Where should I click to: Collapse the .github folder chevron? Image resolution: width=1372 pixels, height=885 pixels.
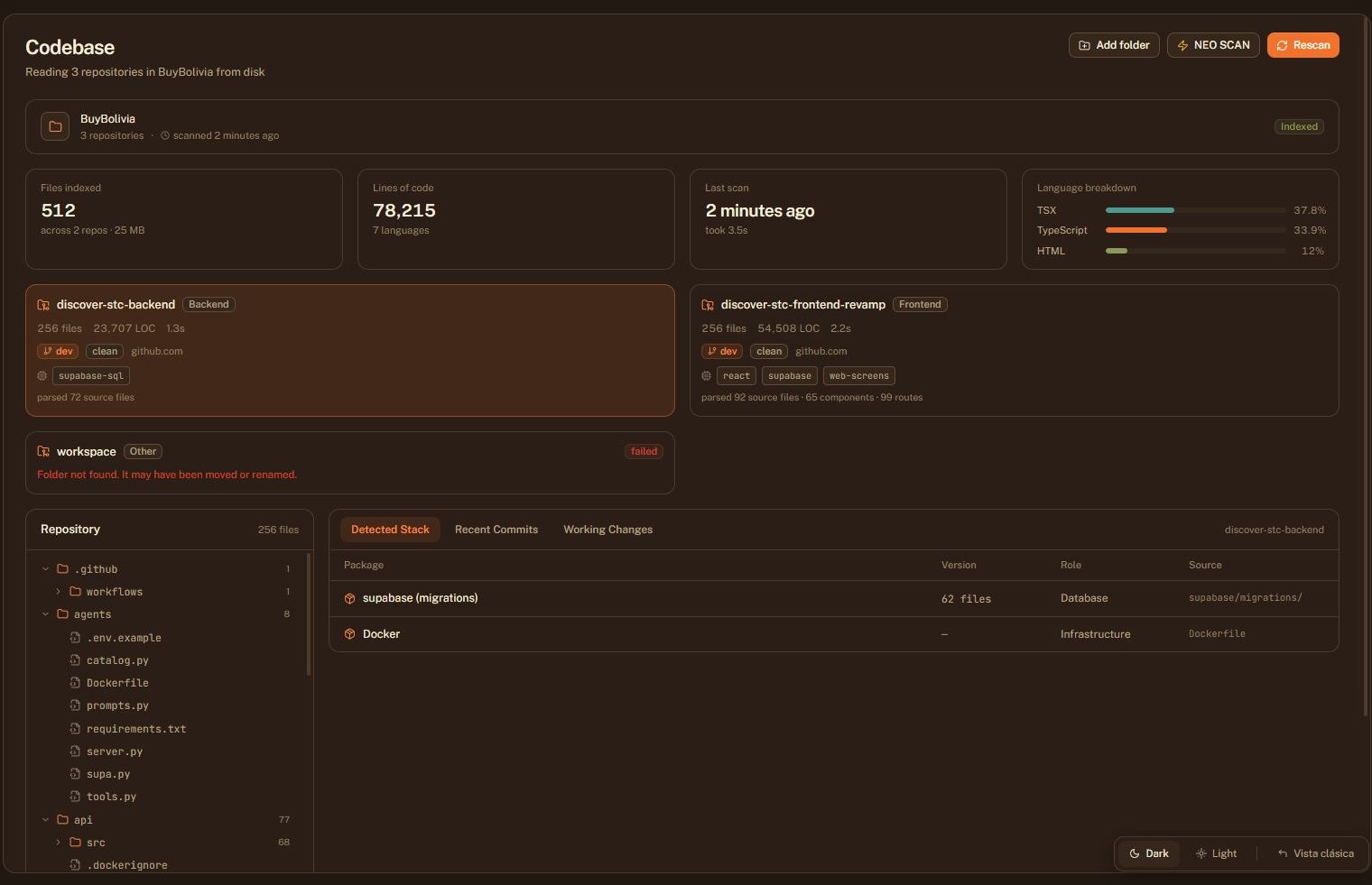tap(45, 569)
